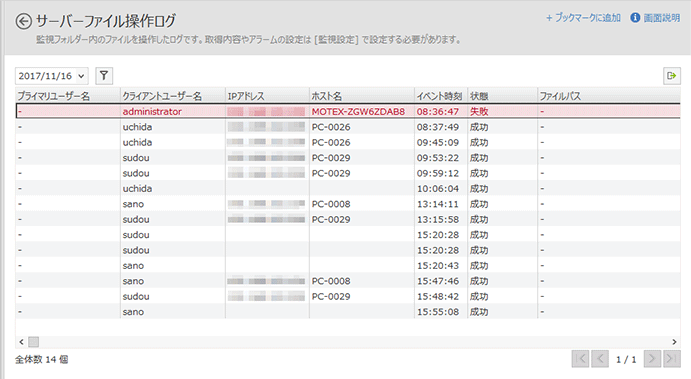Select the 失敗 status cell
Viewport: 691px width, 379px height.
[479, 111]
